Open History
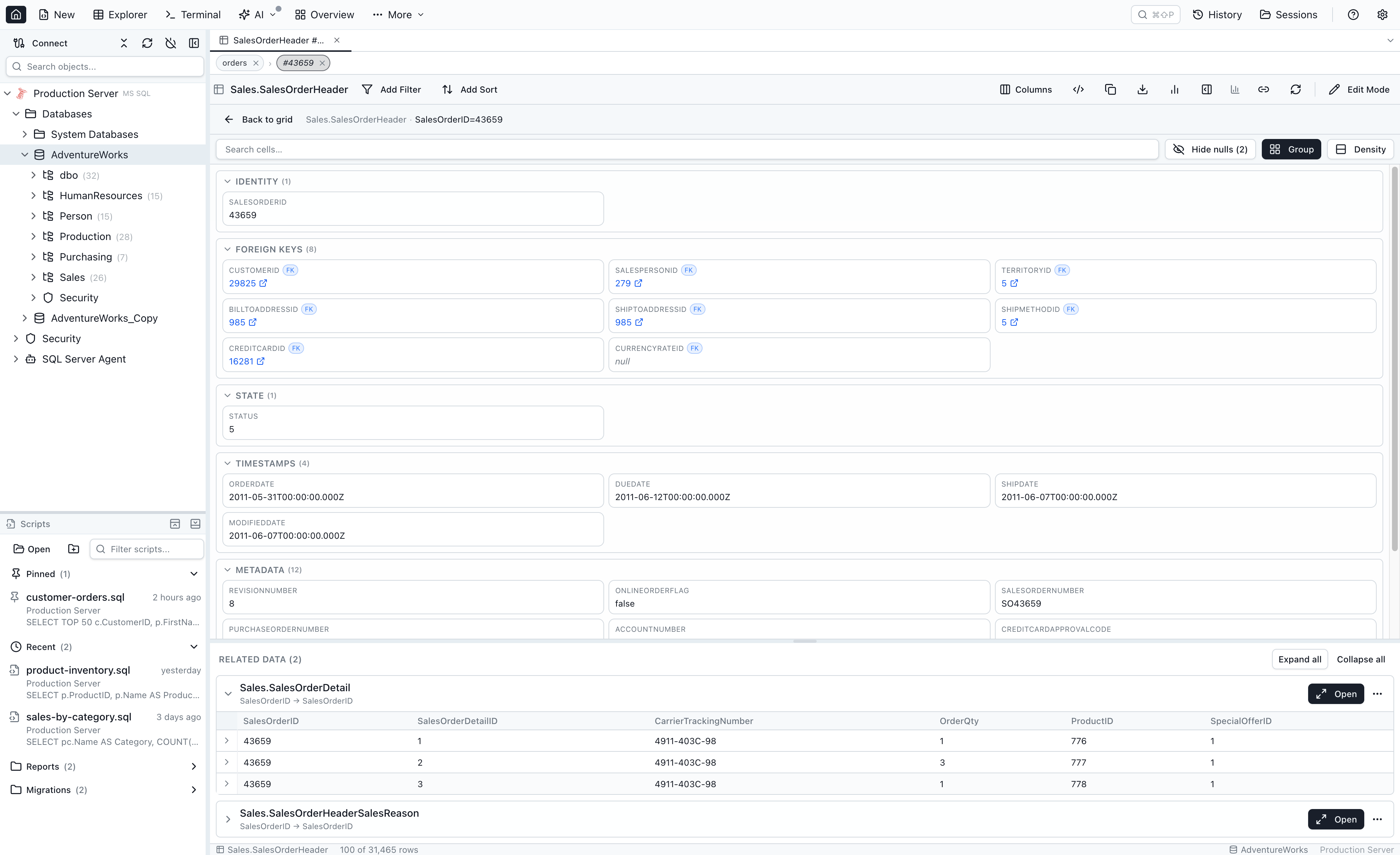1400x855 pixels. tap(1217, 15)
